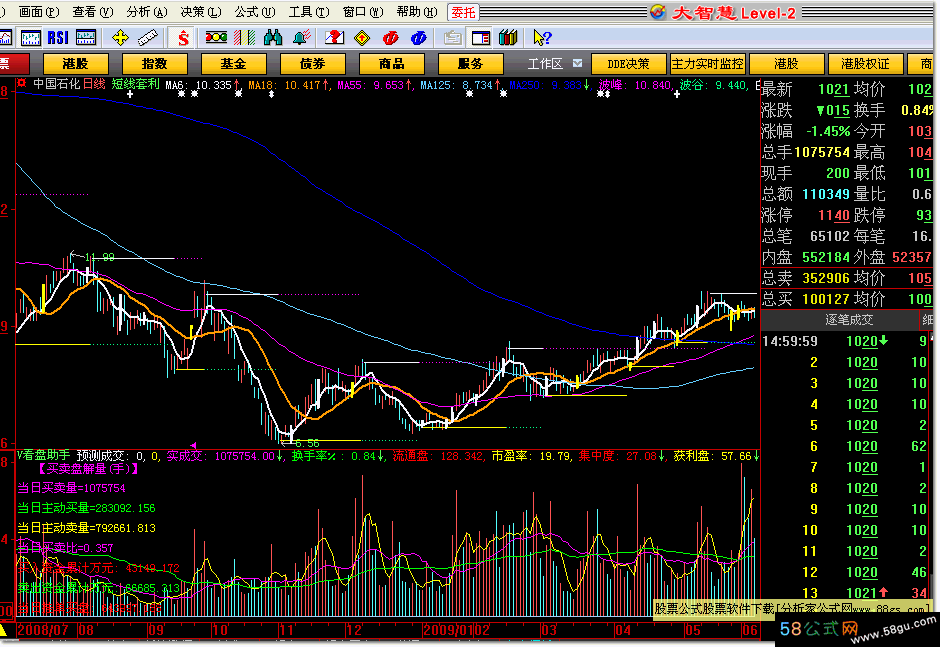Click the 大智慧 globe logo icon
This screenshot has height=647, width=940.
pyautogui.click(x=658, y=12)
